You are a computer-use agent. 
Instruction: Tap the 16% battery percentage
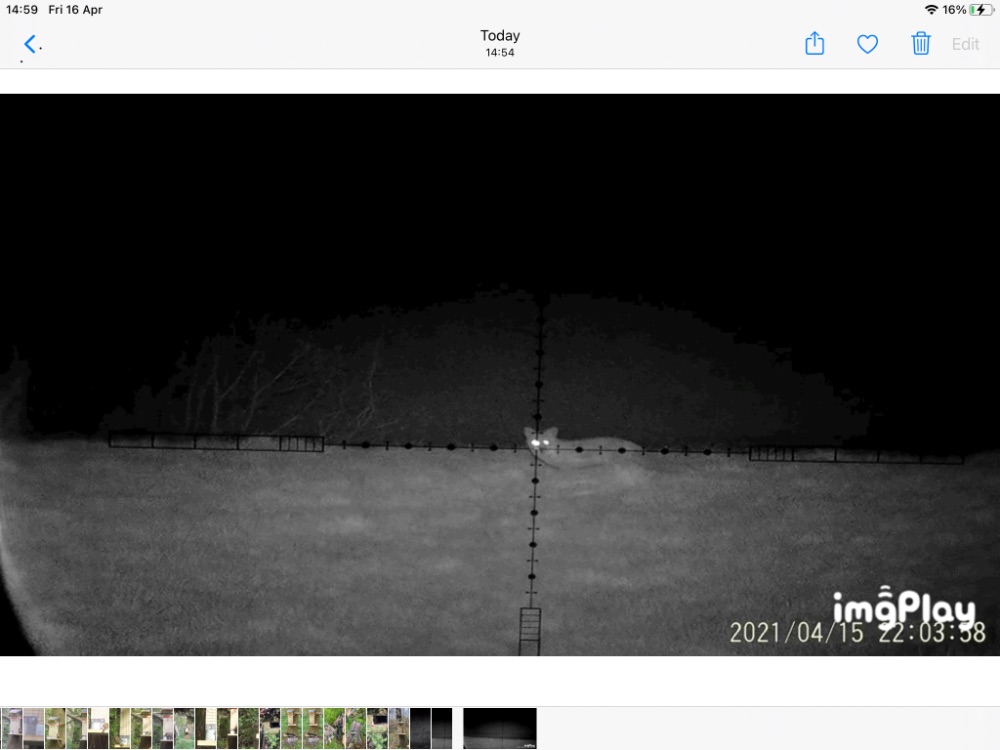(954, 10)
